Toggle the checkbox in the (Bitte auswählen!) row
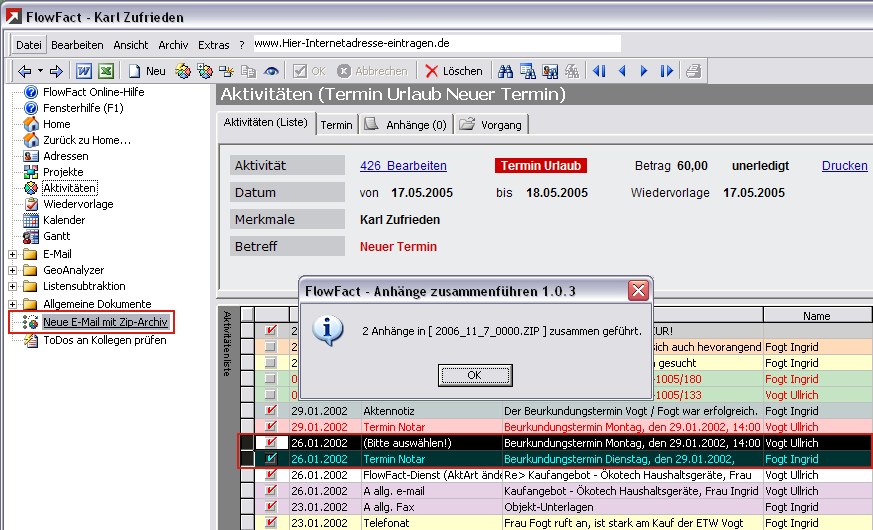The height and width of the screenshot is (530, 873). (x=271, y=443)
